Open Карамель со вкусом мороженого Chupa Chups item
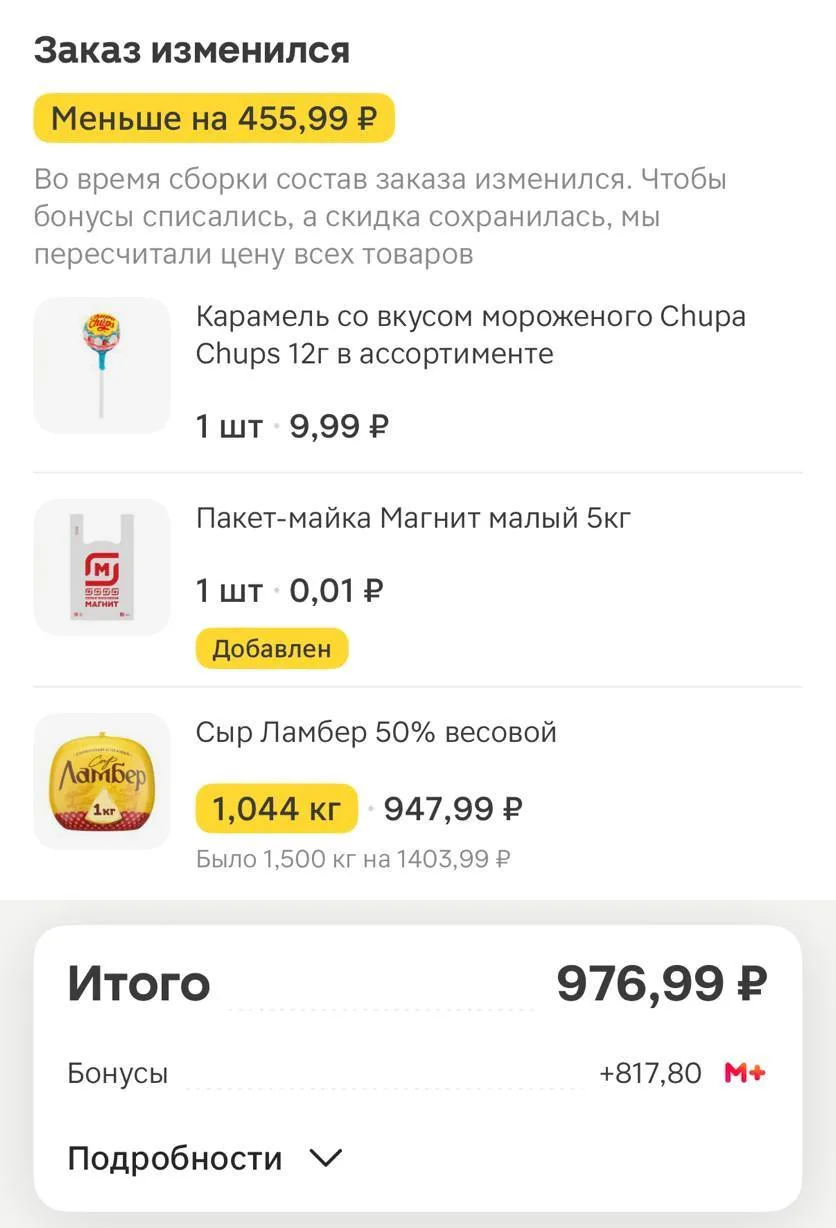 point(470,335)
